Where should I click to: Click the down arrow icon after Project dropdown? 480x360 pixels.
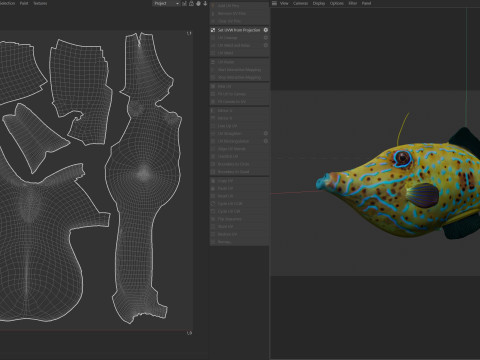tap(205, 3)
